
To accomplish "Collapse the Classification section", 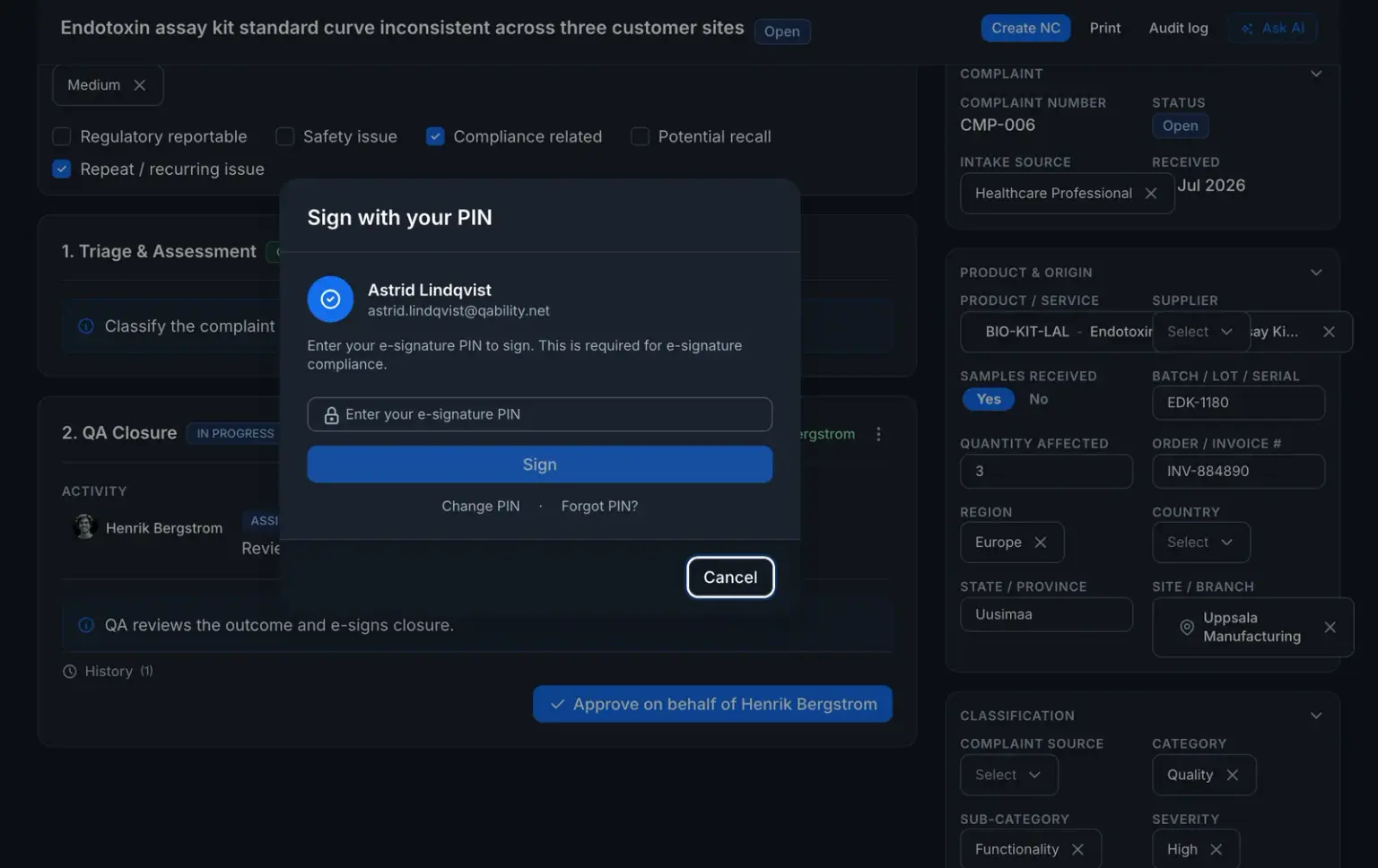I will coord(1316,716).
